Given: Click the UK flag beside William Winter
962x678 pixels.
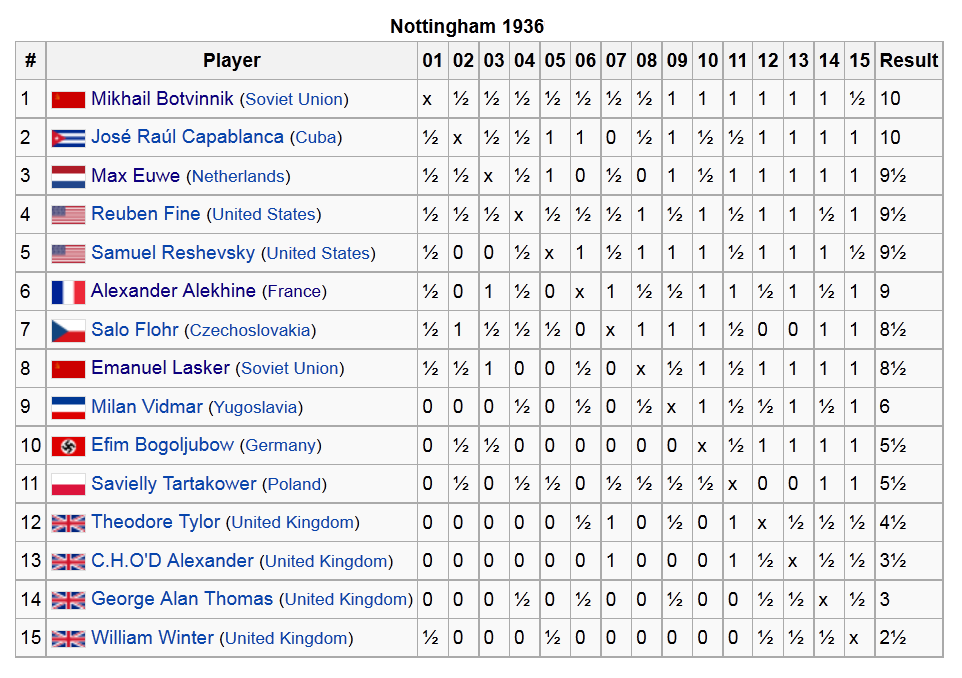Looking at the screenshot, I should click(68, 639).
